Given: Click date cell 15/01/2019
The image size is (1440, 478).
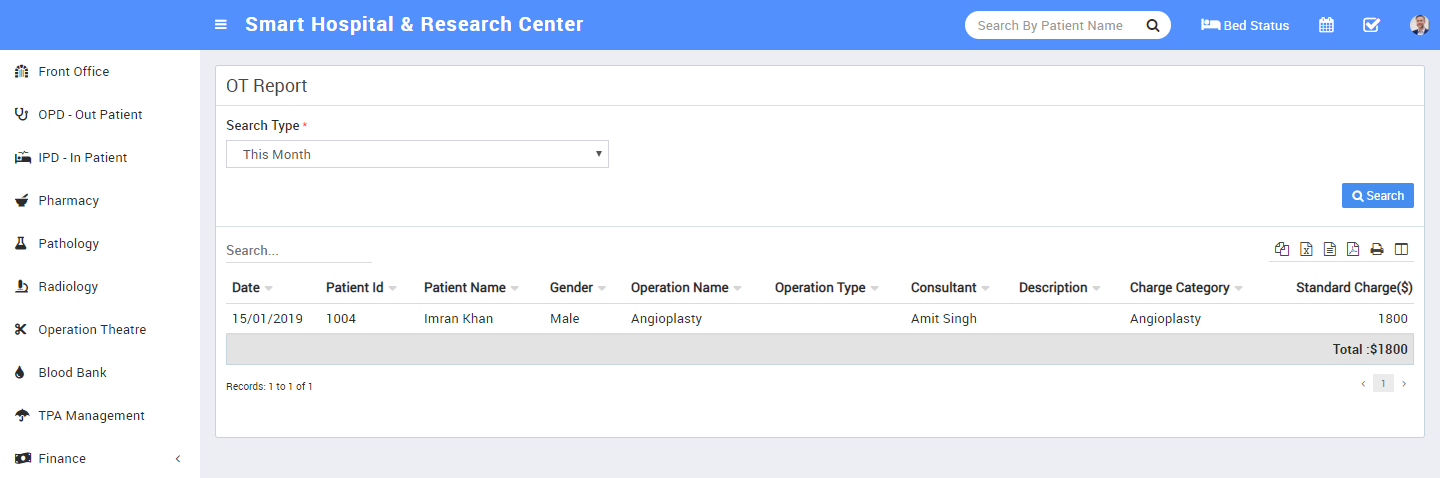Looking at the screenshot, I should [267, 319].
